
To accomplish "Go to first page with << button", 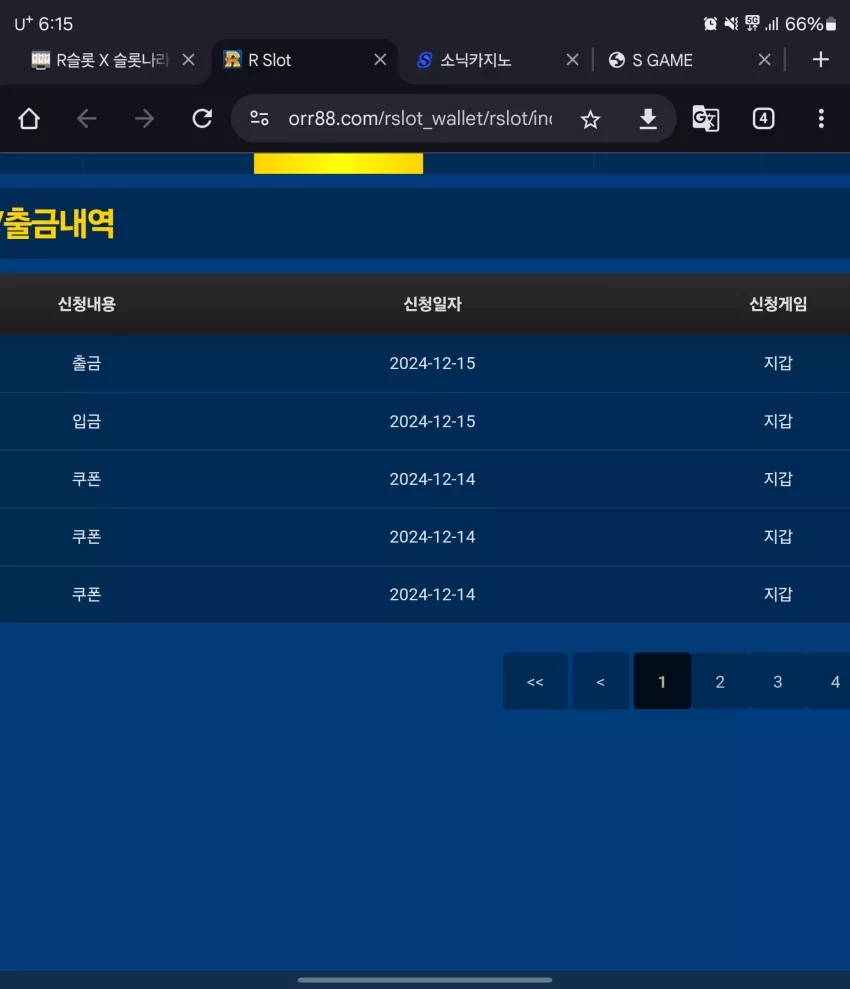I will [x=535, y=681].
